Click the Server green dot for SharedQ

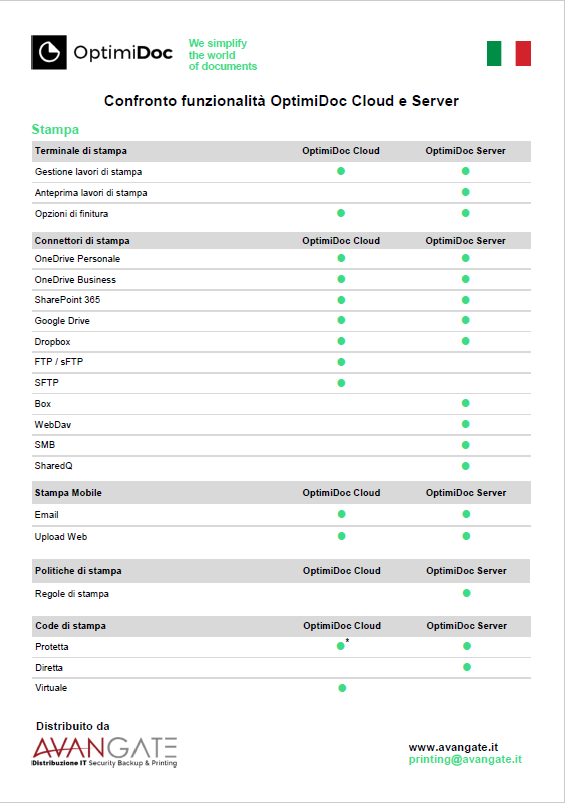[x=466, y=466]
